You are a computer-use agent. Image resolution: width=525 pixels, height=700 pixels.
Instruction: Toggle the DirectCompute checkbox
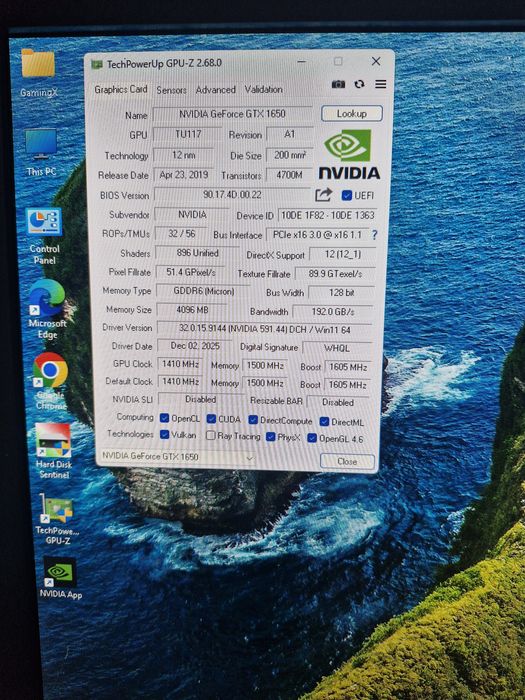(253, 420)
